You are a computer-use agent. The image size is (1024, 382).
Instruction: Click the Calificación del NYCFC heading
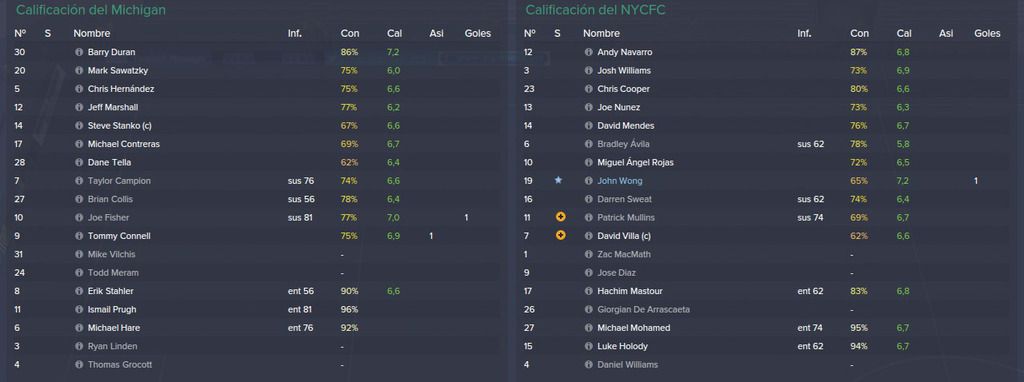[596, 10]
